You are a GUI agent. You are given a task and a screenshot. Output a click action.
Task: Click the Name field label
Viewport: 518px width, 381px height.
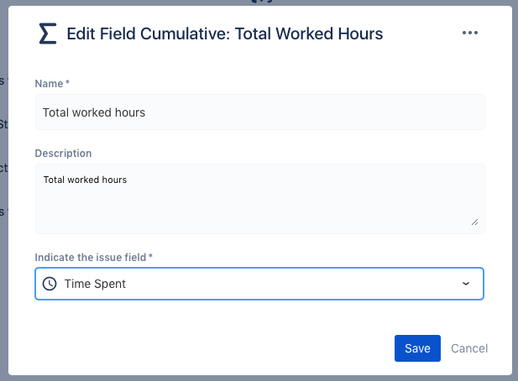pos(49,83)
